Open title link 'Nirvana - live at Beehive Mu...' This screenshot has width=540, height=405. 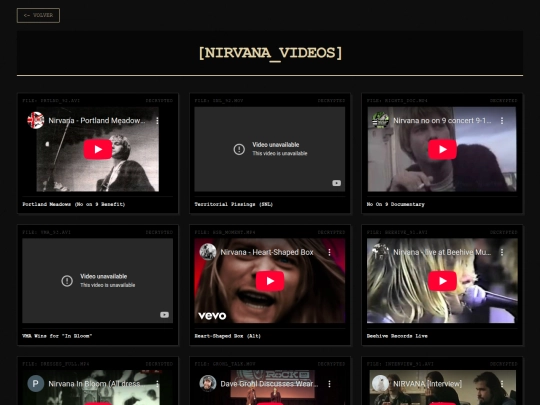click(442, 252)
